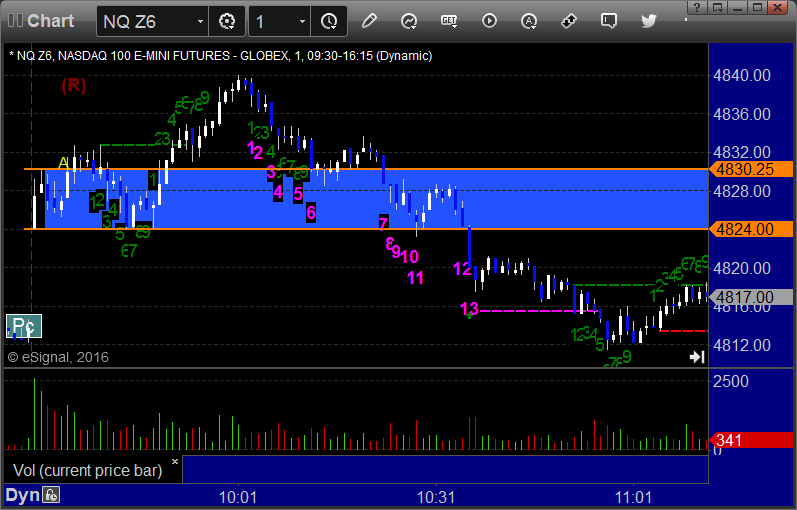Viewport: 797px width, 510px height.
Task: Open the GET tools menu
Action: click(x=449, y=21)
